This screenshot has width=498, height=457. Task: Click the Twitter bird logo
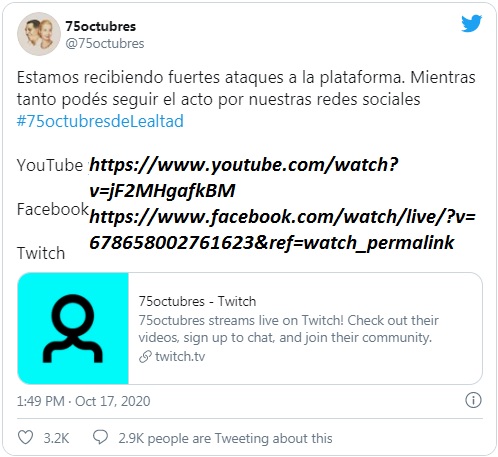[x=471, y=23]
